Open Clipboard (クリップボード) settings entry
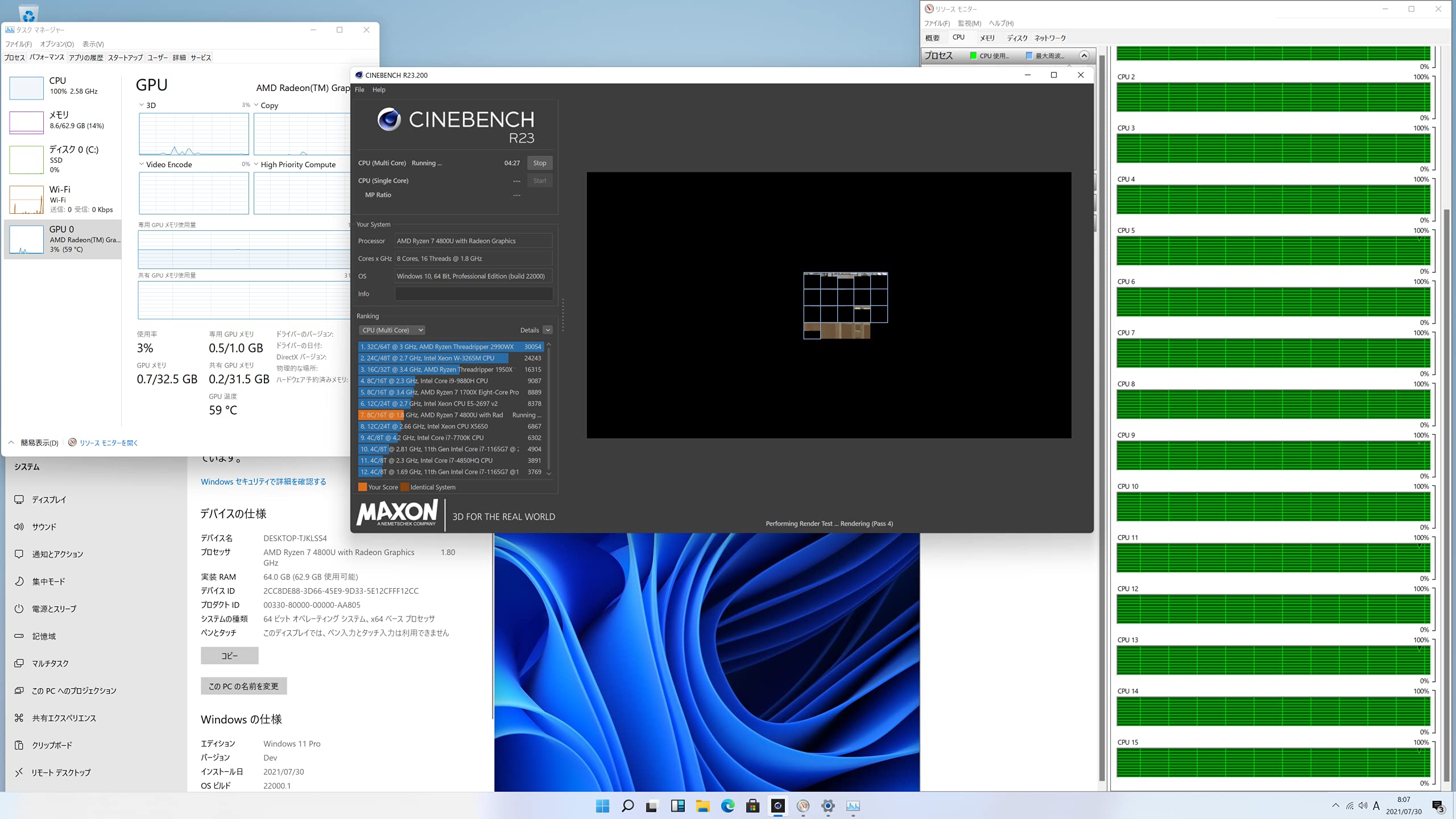The height and width of the screenshot is (819, 1456). coord(52,745)
